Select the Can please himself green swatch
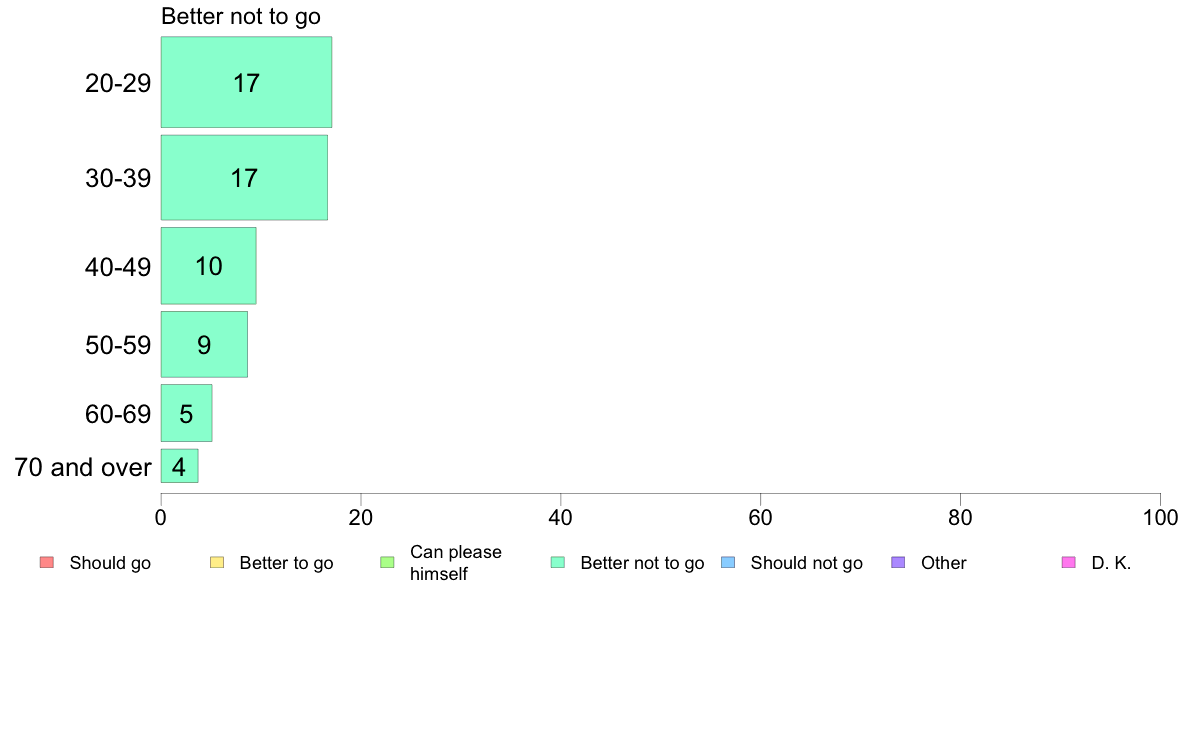 pos(387,562)
